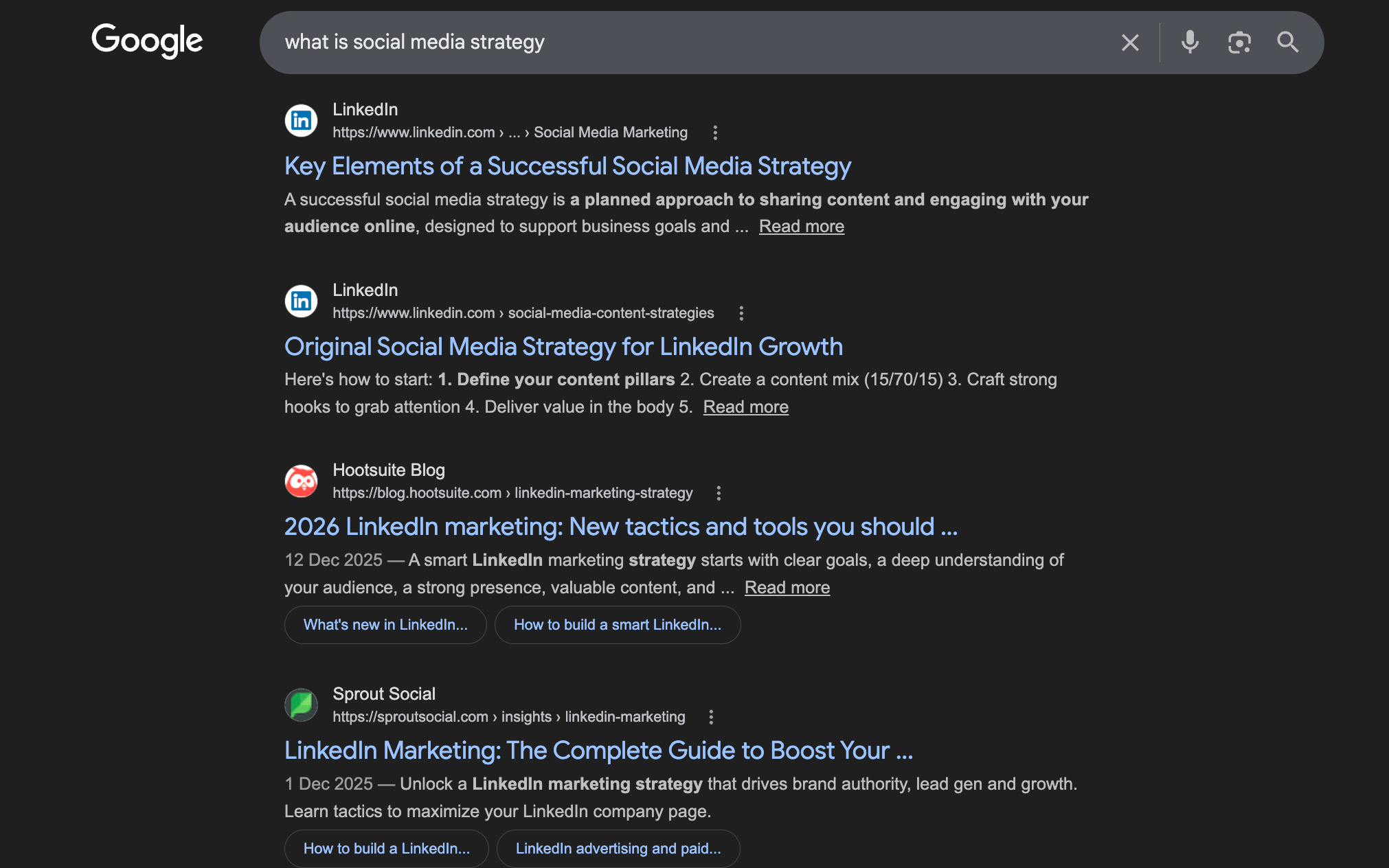Start voice search with microphone icon
Screen dimensions: 1389x868
pyautogui.click(x=1190, y=43)
